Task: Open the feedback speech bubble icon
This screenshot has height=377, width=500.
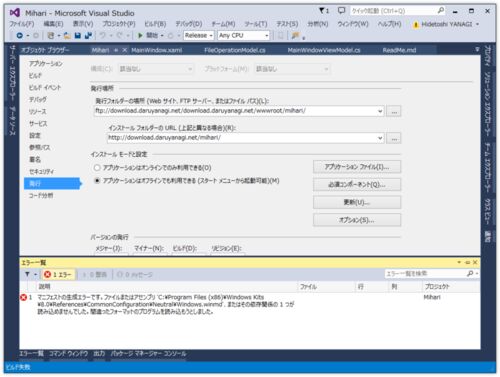Action: coord(341,11)
